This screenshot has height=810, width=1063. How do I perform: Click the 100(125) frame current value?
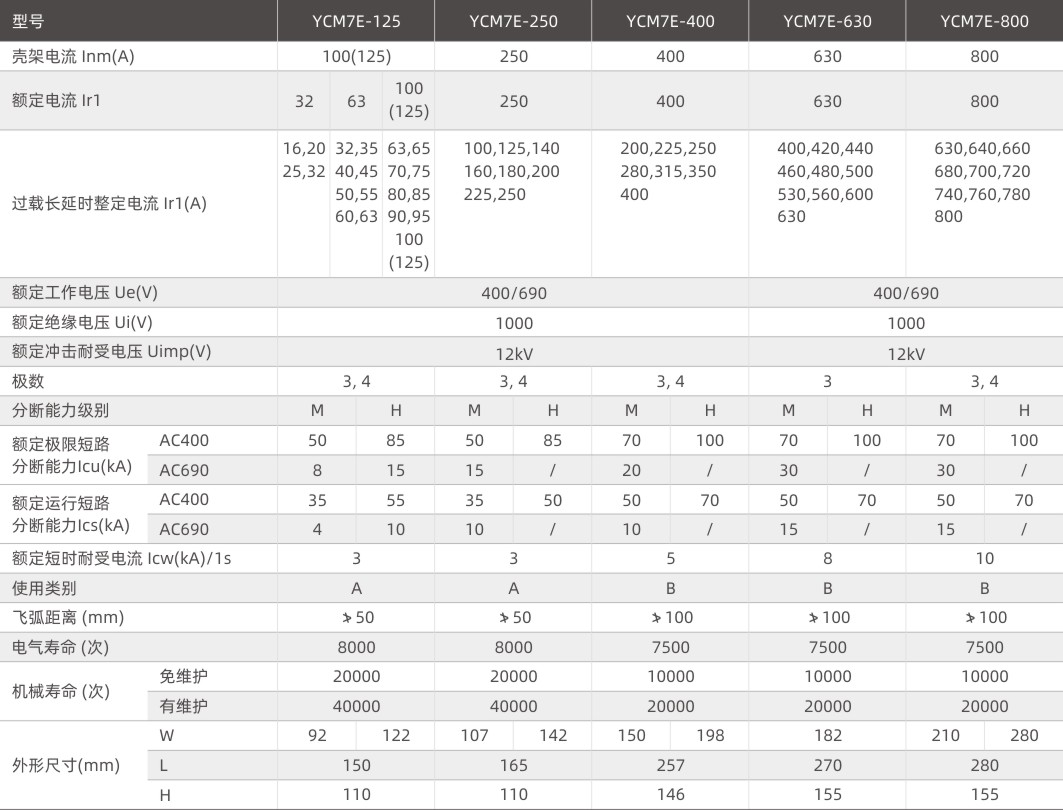[357, 56]
